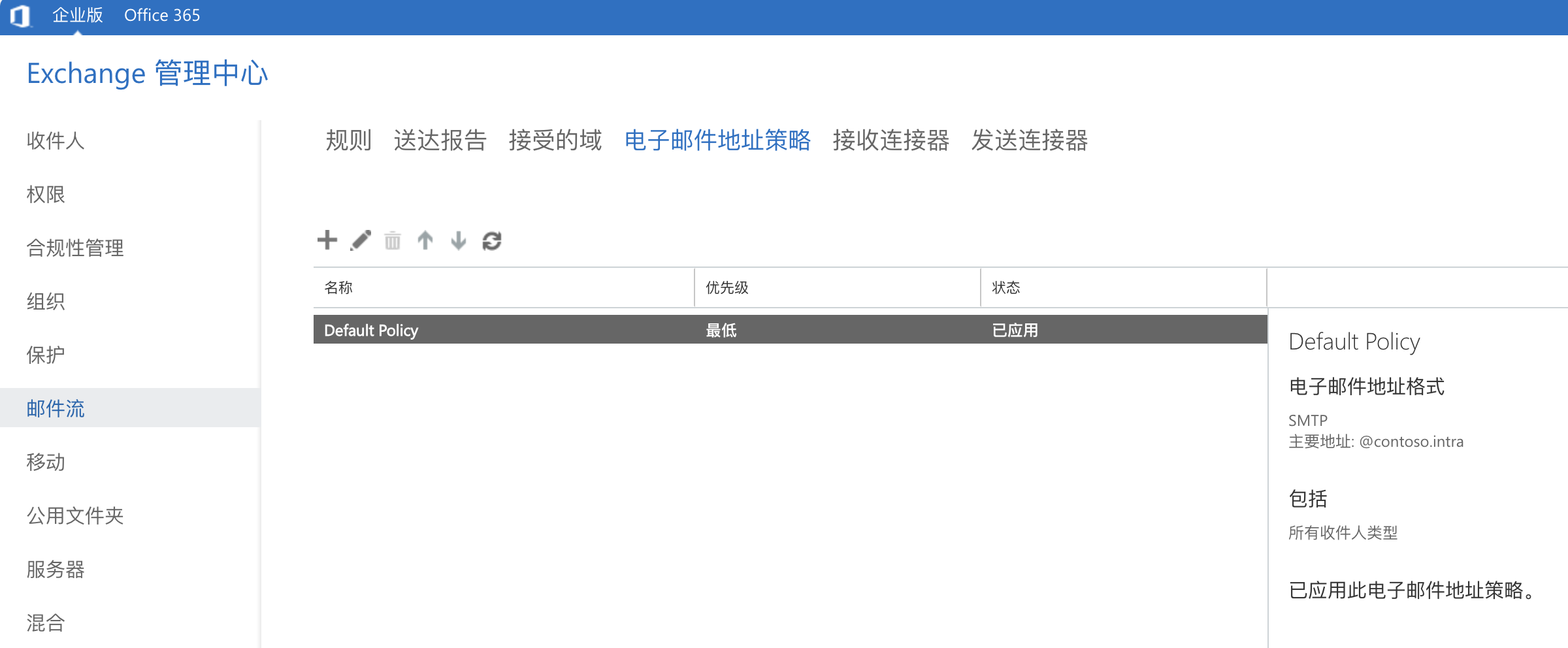The width and height of the screenshot is (1568, 648).
Task: Select the 电子邮件地址策略 tab
Action: (717, 140)
